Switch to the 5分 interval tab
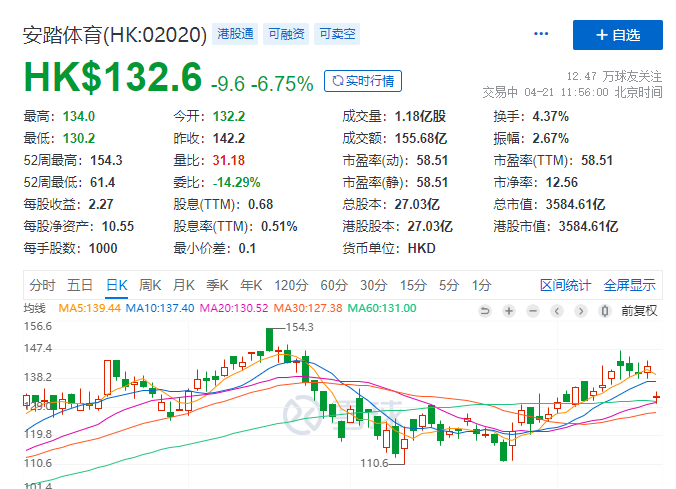The height and width of the screenshot is (489, 676). [x=449, y=285]
